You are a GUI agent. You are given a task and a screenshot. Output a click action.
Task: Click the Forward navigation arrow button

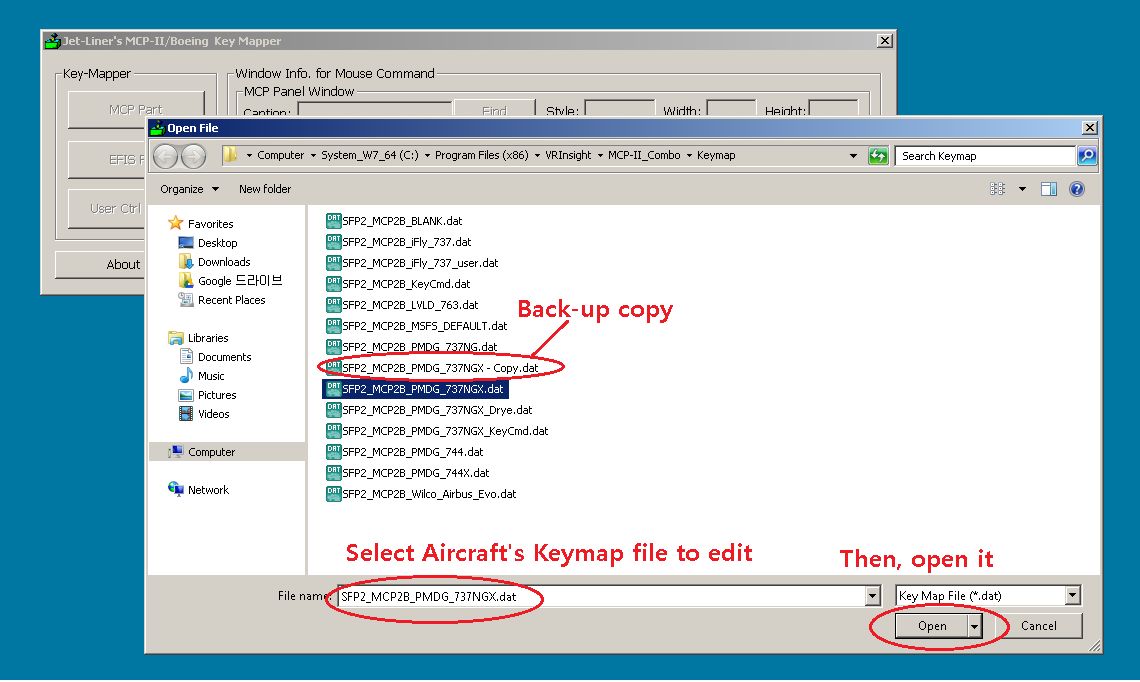[x=193, y=156]
